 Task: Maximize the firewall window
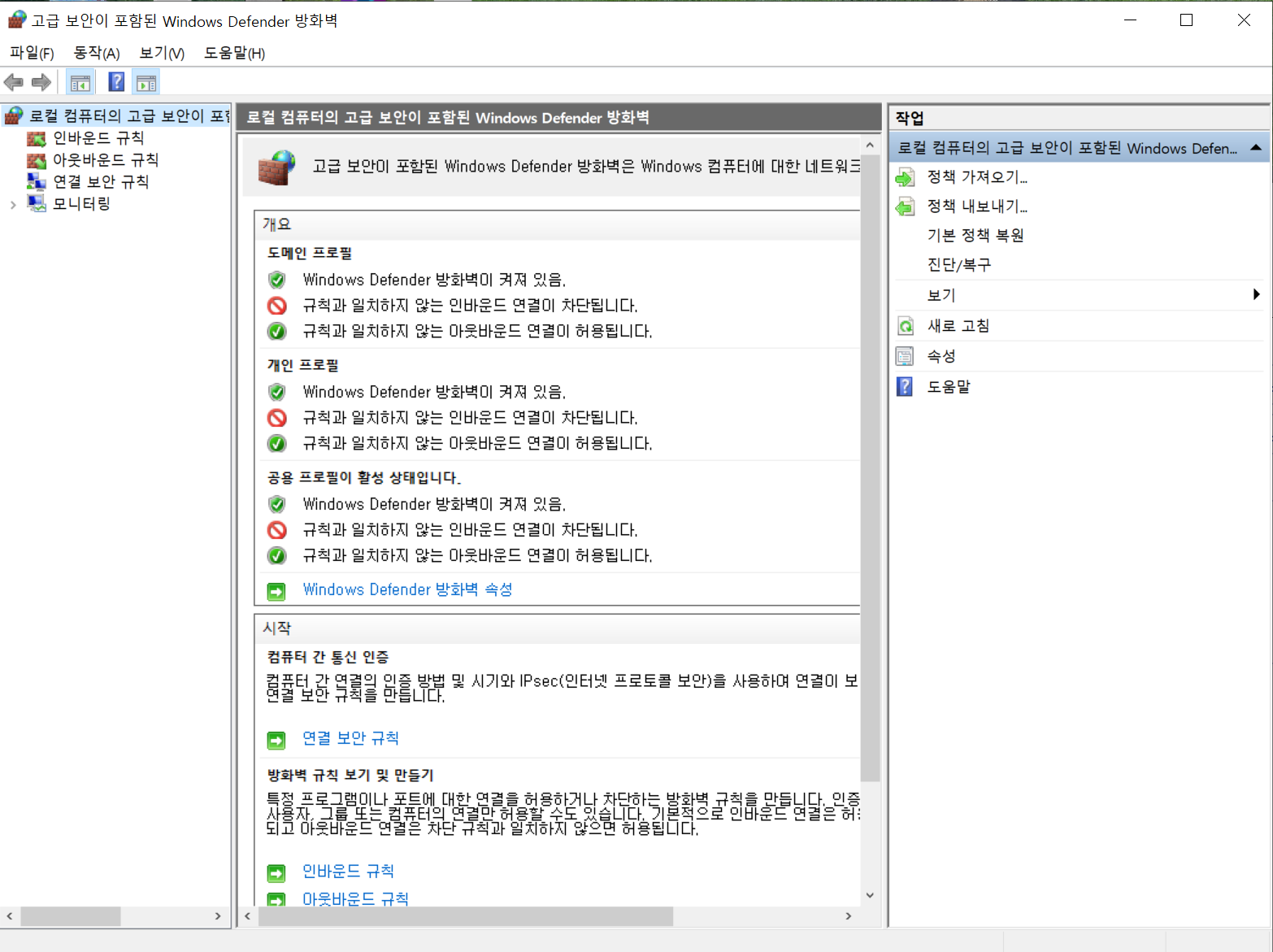pos(1186,20)
